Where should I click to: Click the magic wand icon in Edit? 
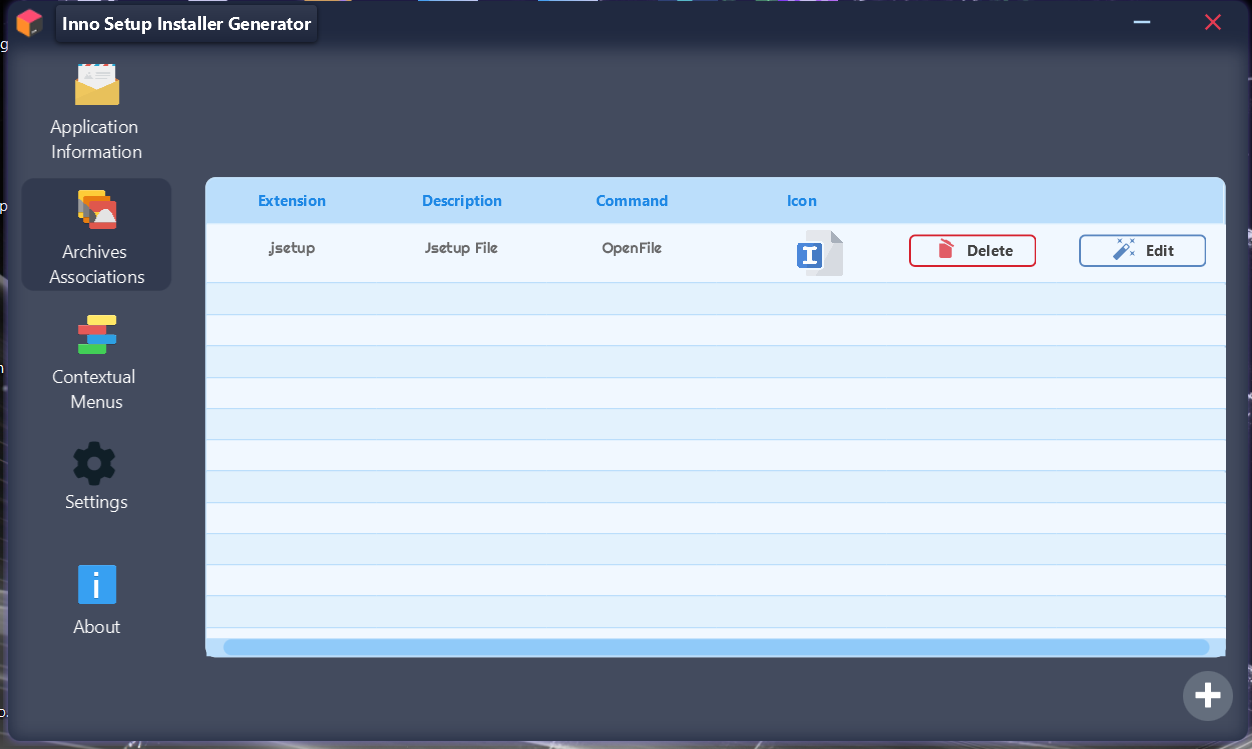pos(1124,250)
